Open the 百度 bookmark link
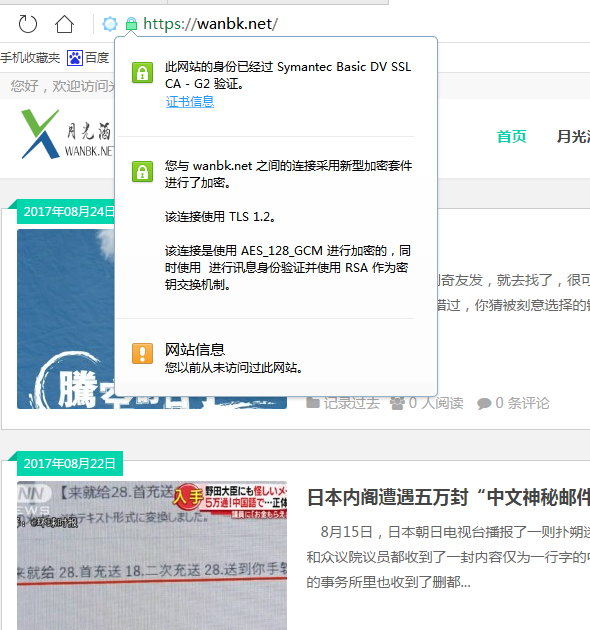The image size is (590, 630). (x=97, y=58)
